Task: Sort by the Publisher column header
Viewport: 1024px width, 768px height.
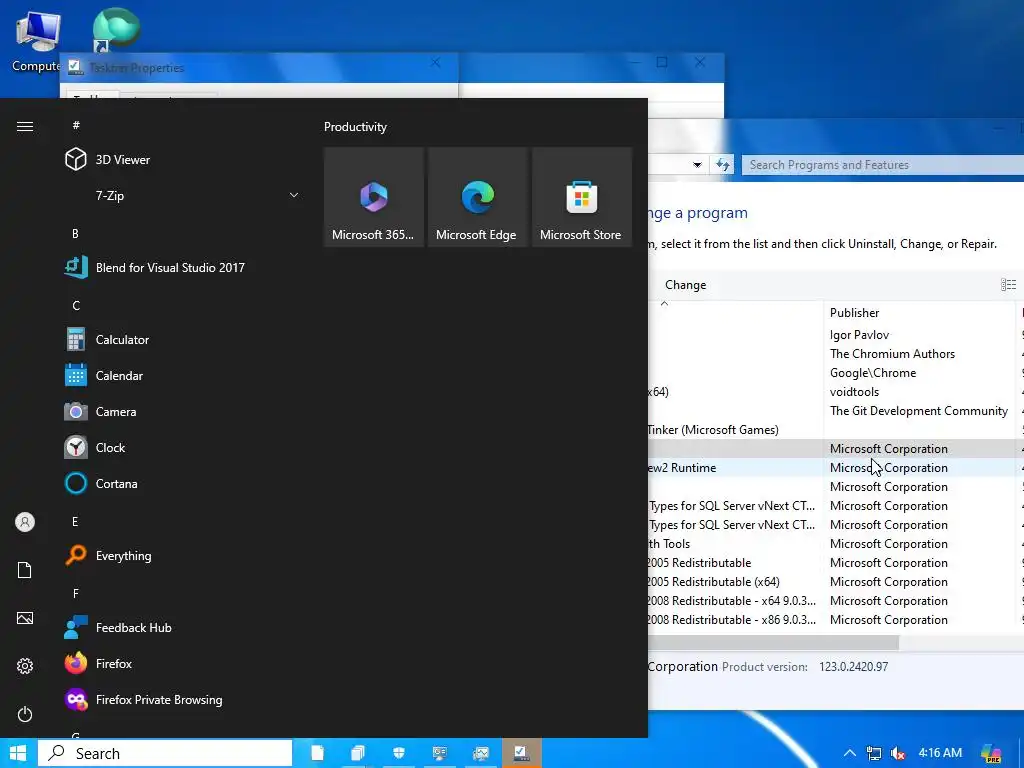Action: [x=854, y=313]
